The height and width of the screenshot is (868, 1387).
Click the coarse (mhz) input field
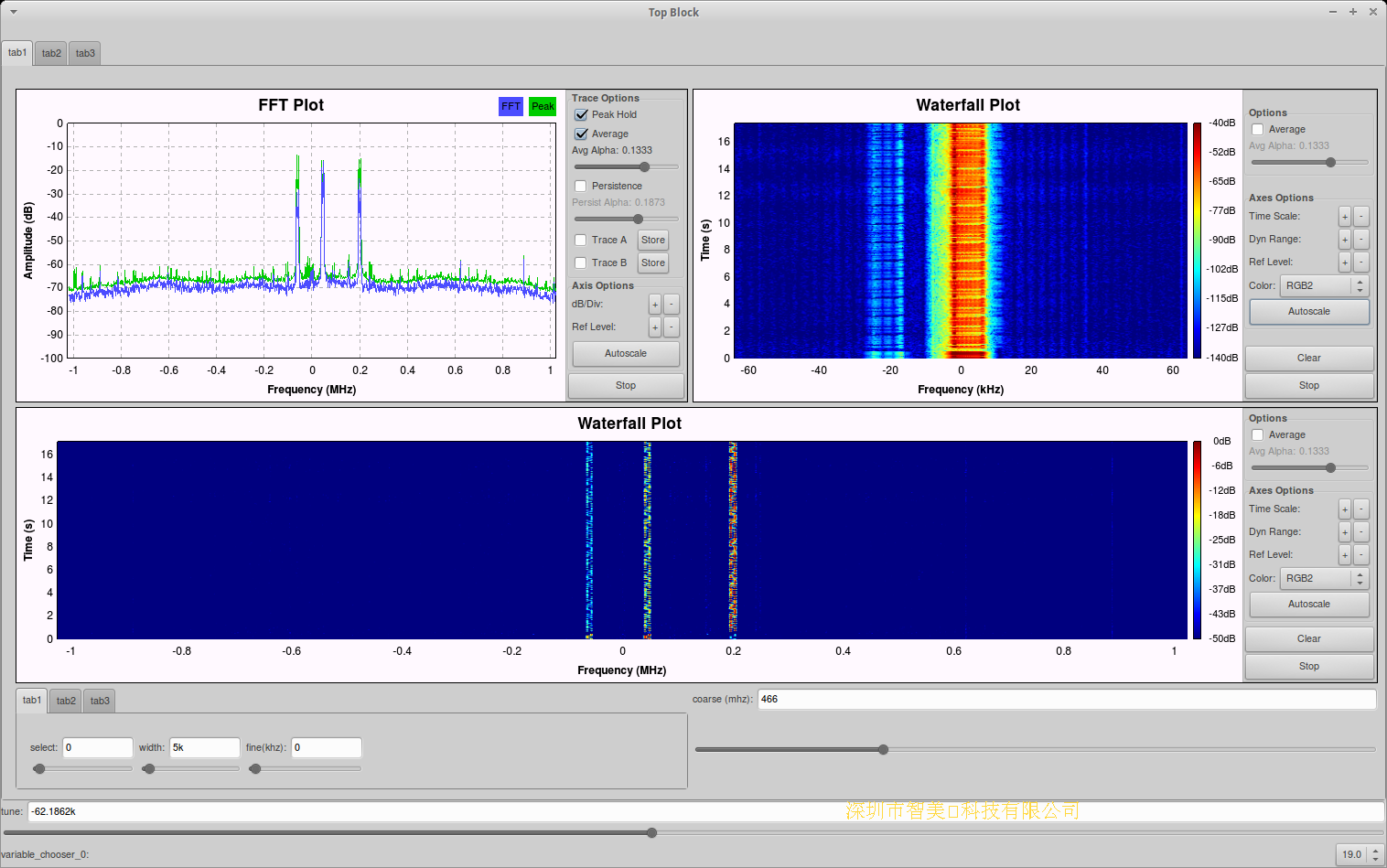point(1066,700)
